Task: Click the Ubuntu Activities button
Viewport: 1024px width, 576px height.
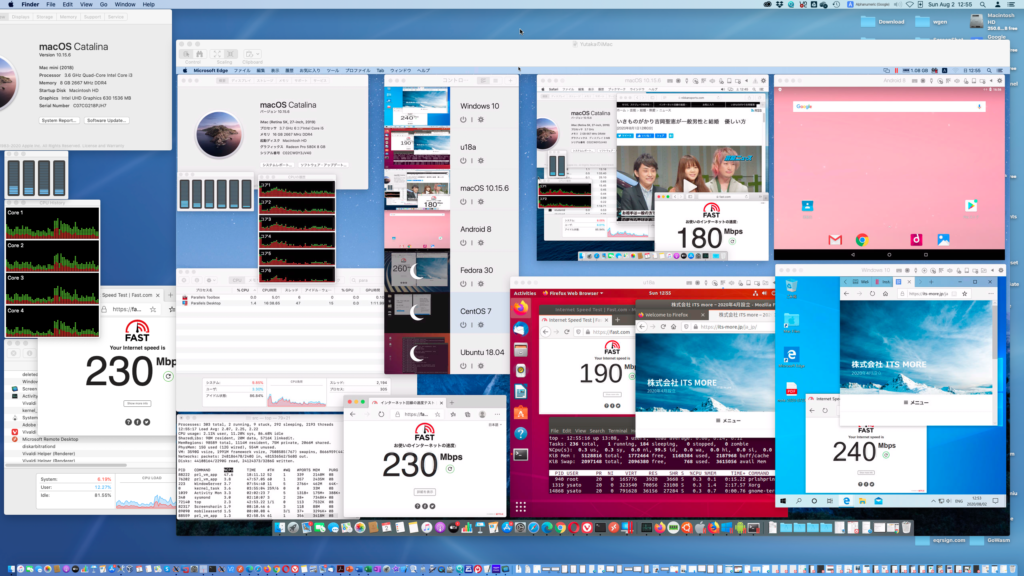Action: 525,293
